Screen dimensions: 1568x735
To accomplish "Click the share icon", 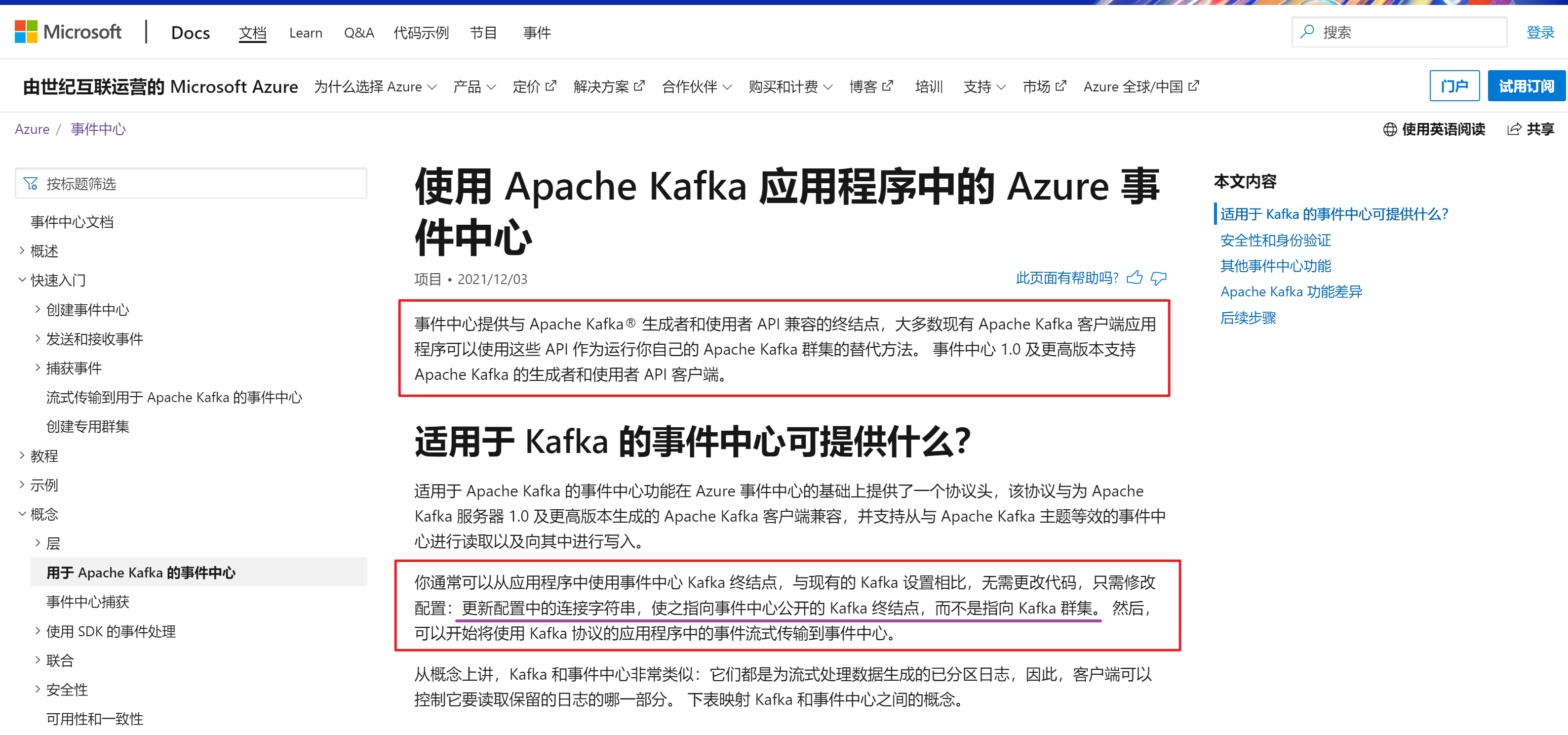I will [1514, 129].
